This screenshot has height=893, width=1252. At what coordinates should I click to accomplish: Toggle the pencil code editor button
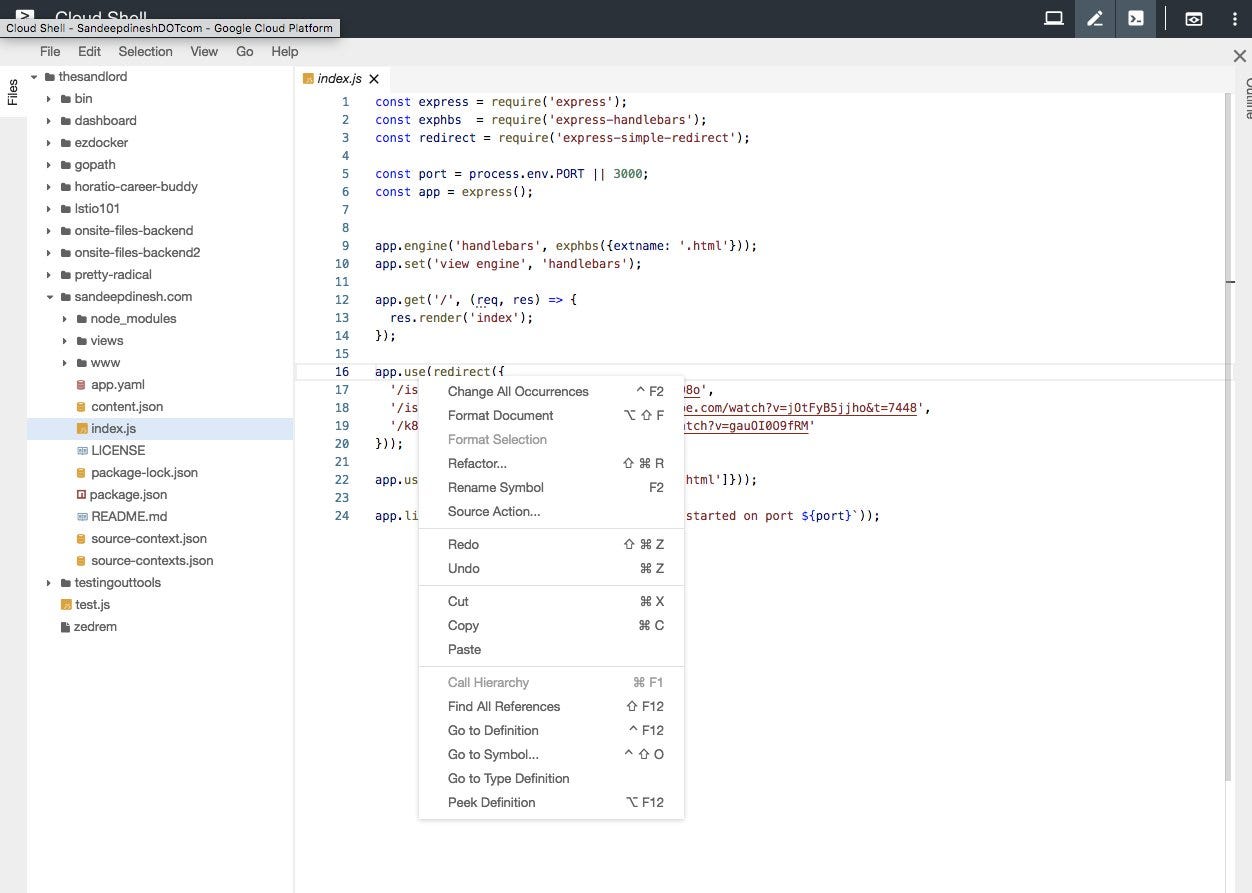tap(1095, 18)
